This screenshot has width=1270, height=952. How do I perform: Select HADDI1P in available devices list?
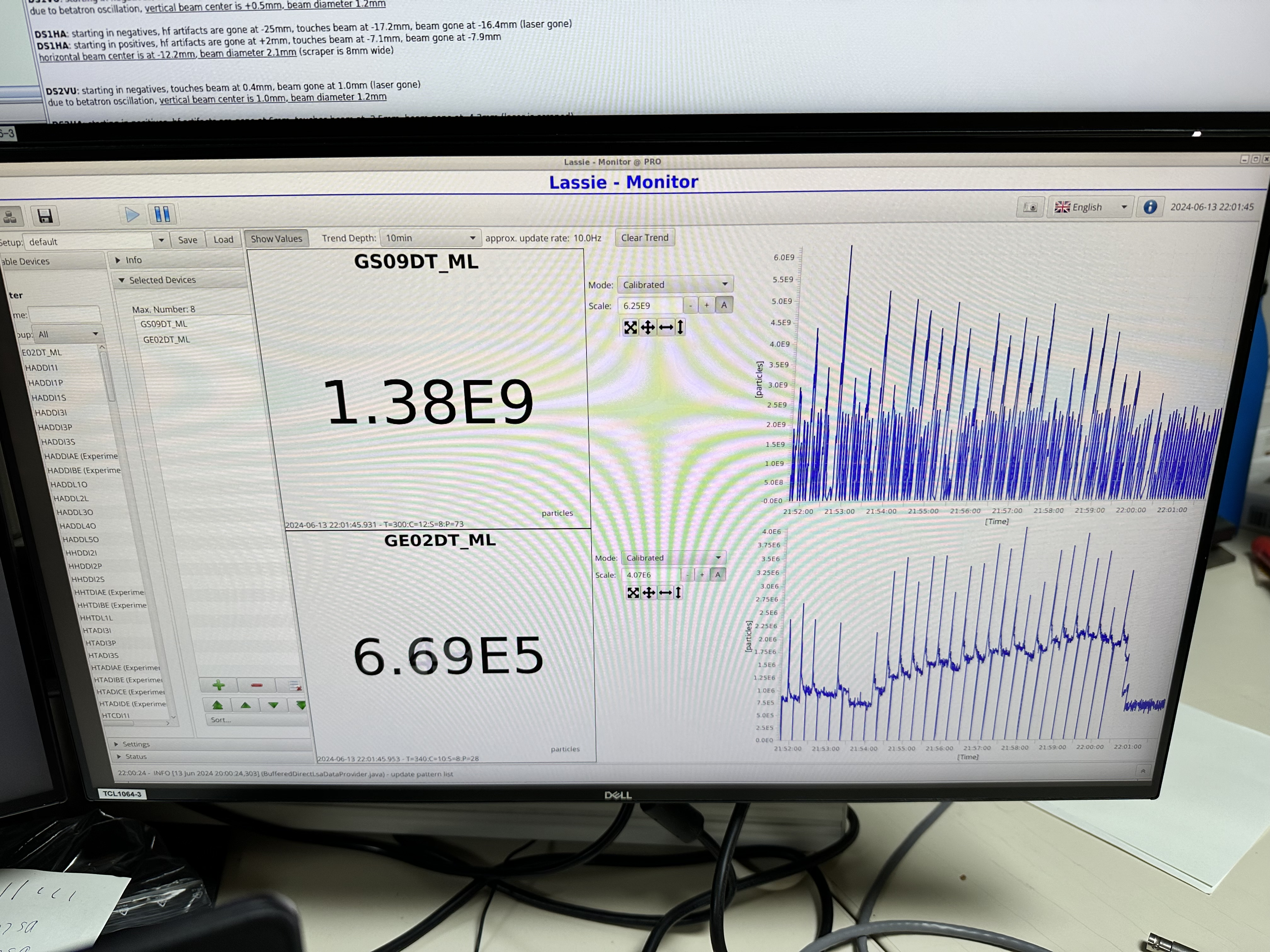(45, 383)
